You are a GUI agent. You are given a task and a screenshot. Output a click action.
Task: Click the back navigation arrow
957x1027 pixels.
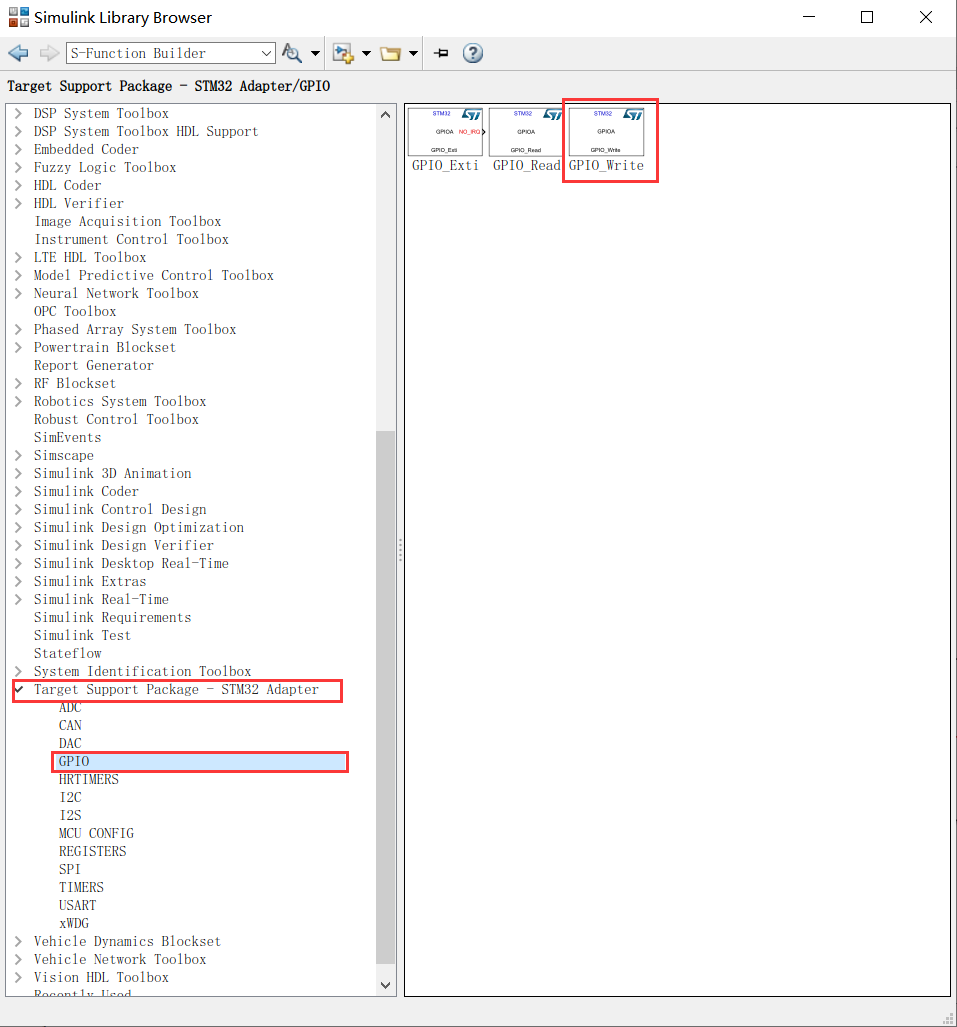coord(18,53)
